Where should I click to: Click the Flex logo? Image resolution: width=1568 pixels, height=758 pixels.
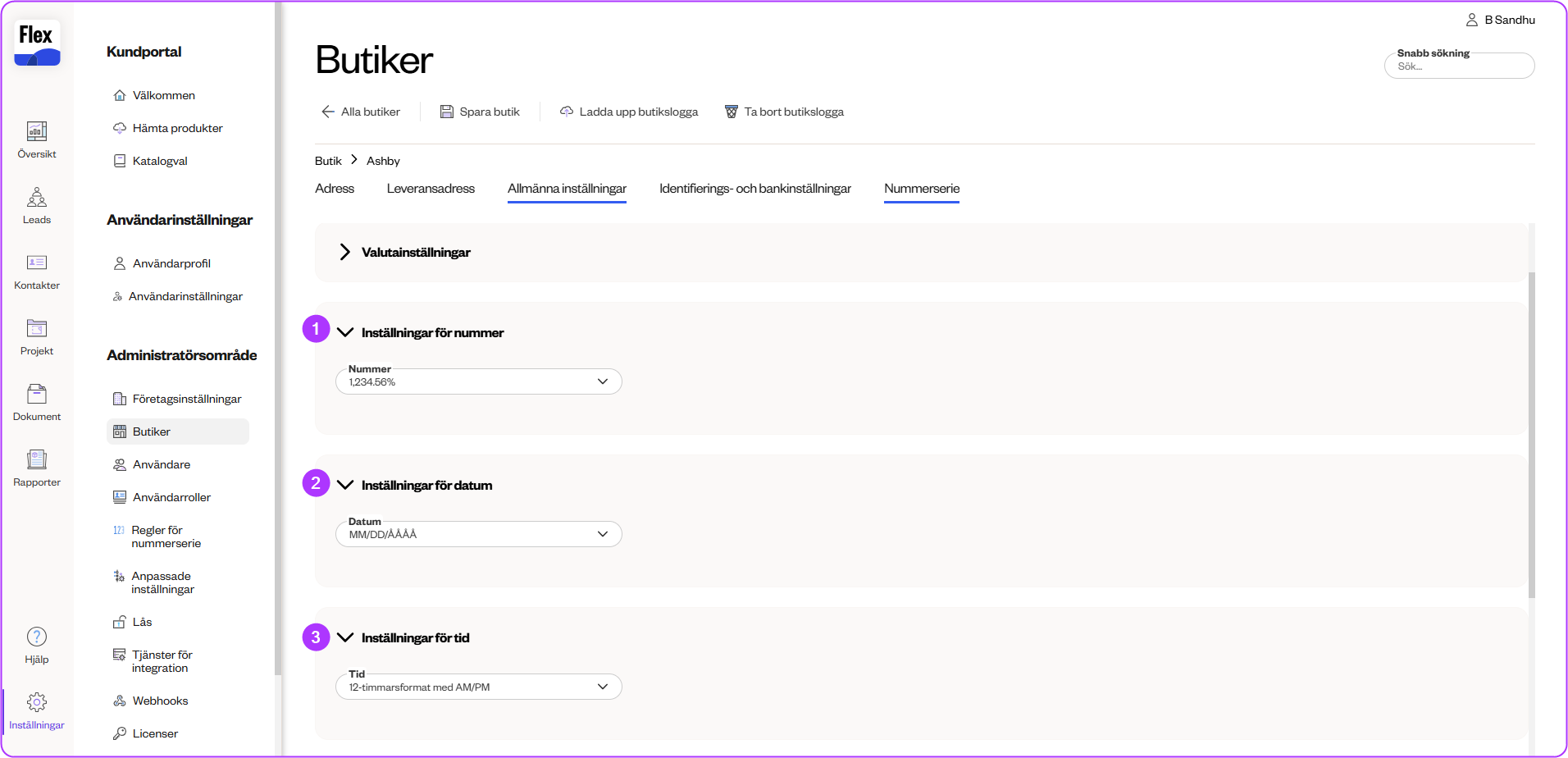(x=37, y=43)
